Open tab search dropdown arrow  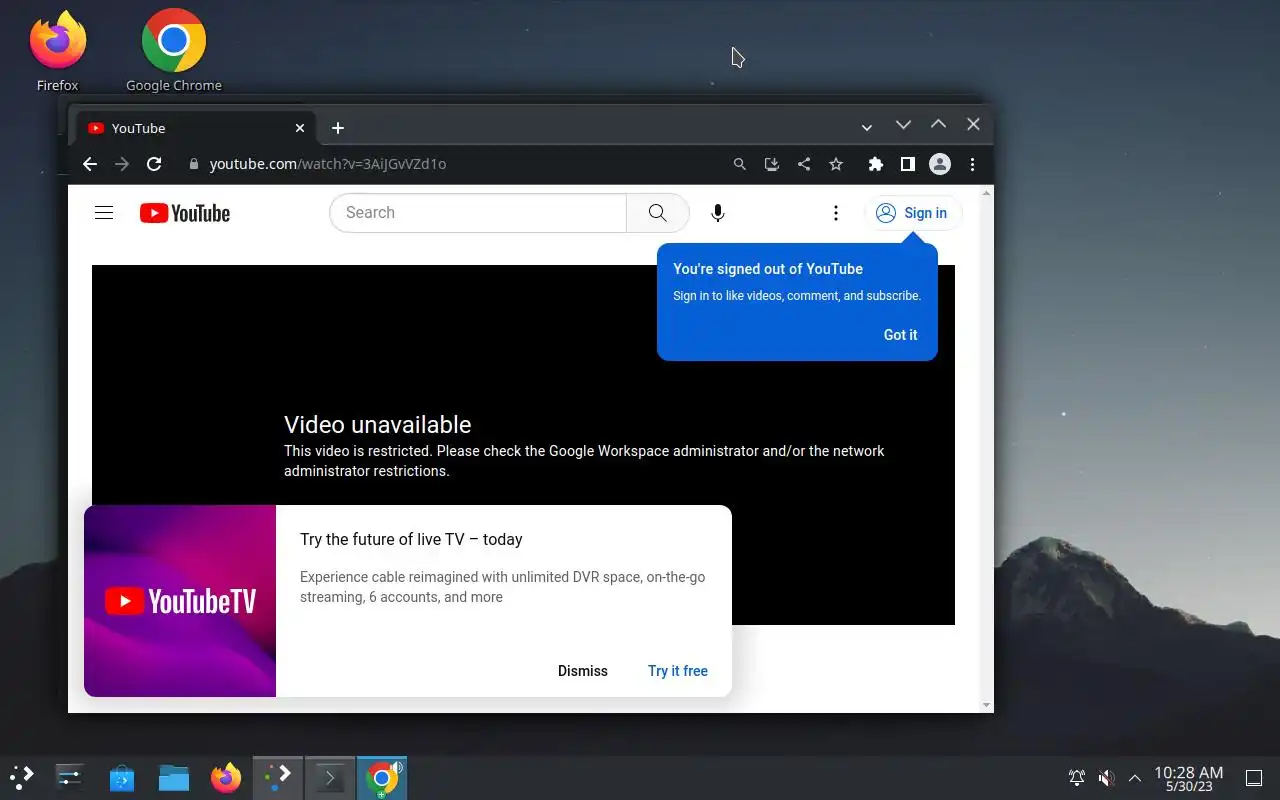867,127
